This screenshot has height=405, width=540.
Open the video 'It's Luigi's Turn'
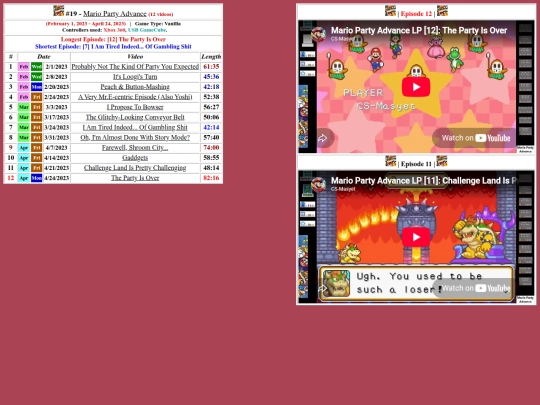[135, 76]
